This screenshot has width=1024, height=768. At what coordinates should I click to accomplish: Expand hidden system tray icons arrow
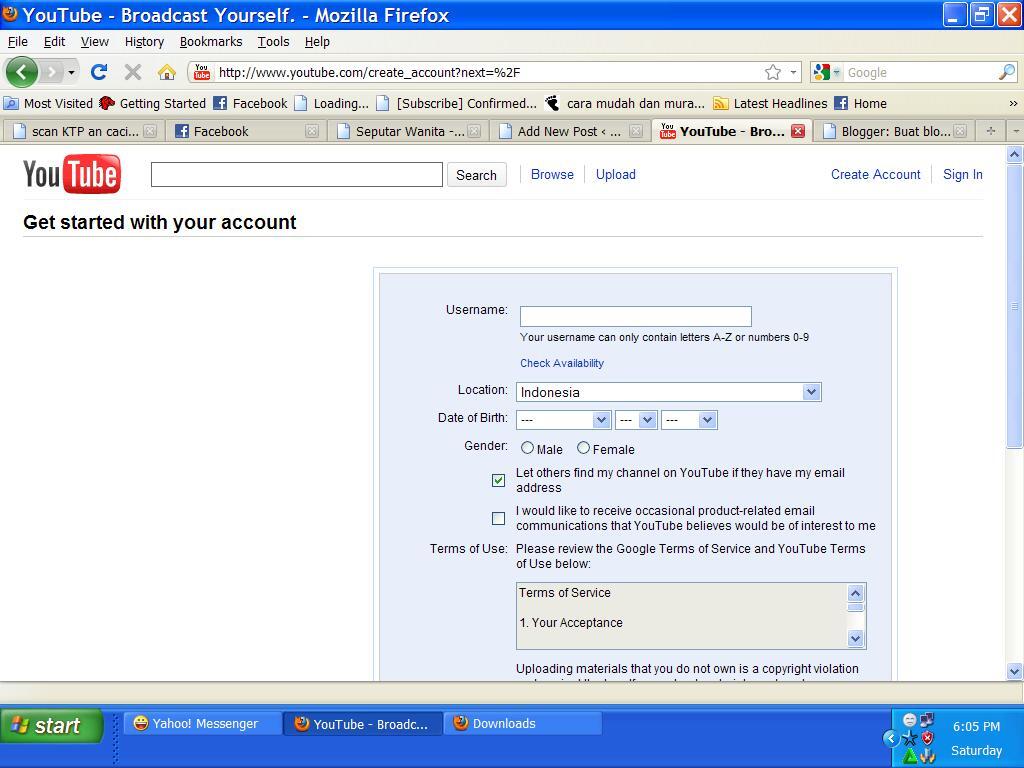click(x=891, y=738)
